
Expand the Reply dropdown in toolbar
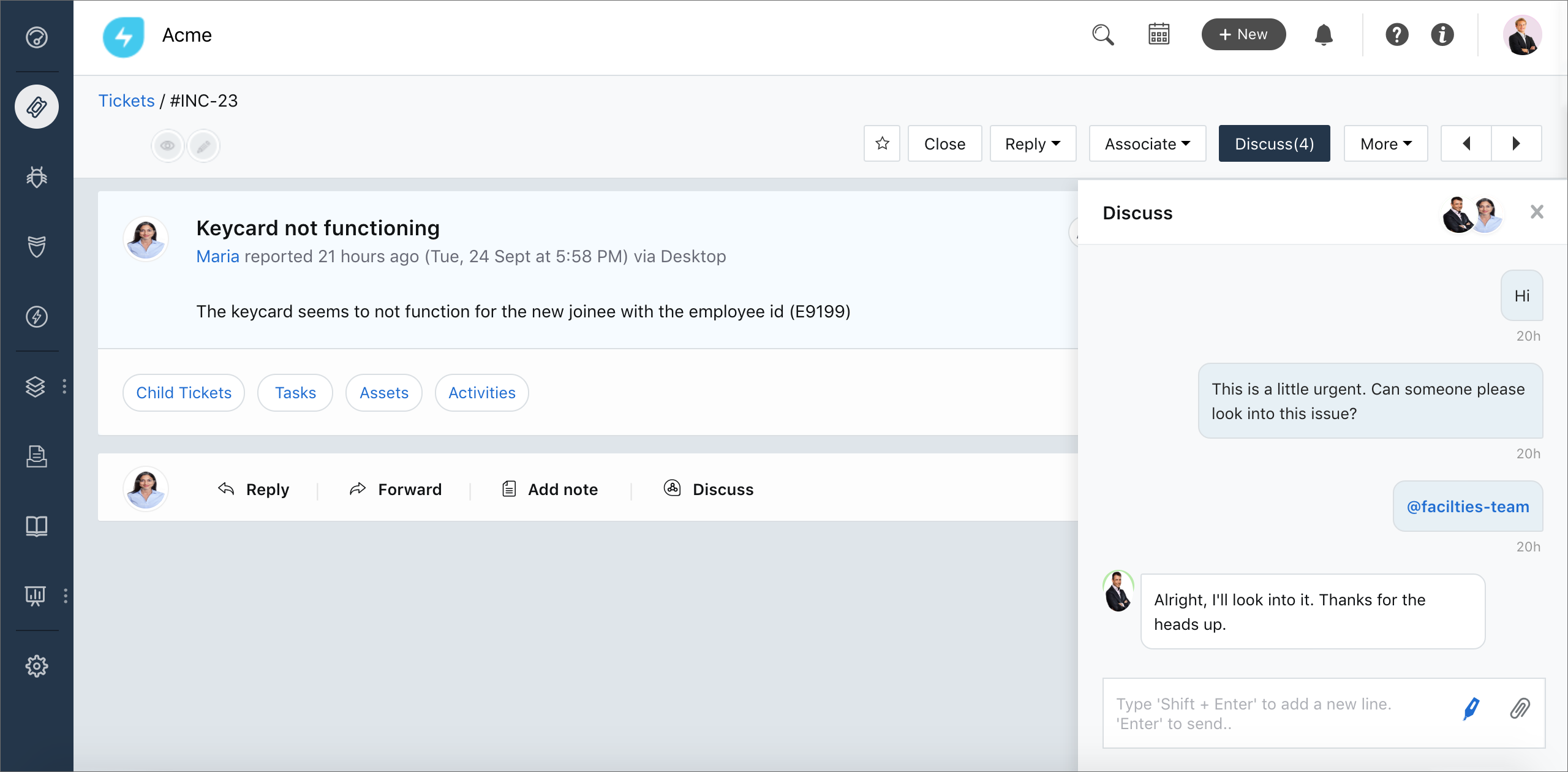[x=1033, y=143]
